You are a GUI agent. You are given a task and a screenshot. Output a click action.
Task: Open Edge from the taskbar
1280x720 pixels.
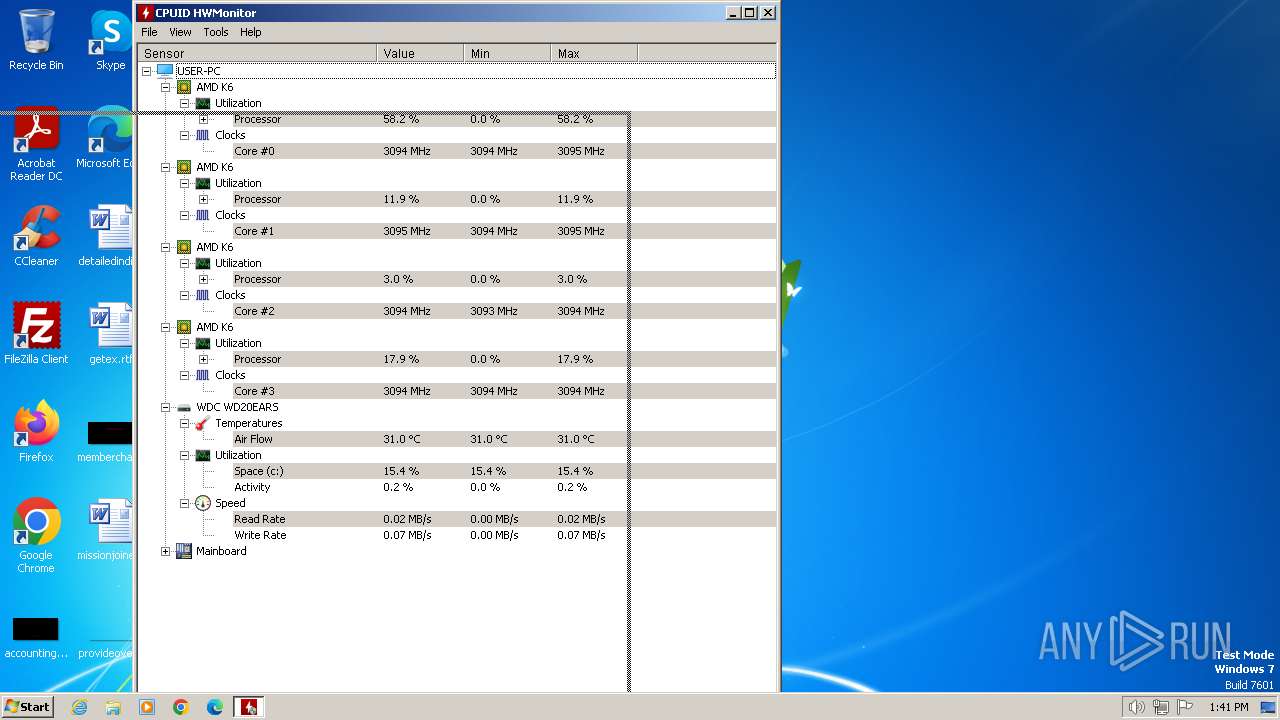tap(215, 707)
